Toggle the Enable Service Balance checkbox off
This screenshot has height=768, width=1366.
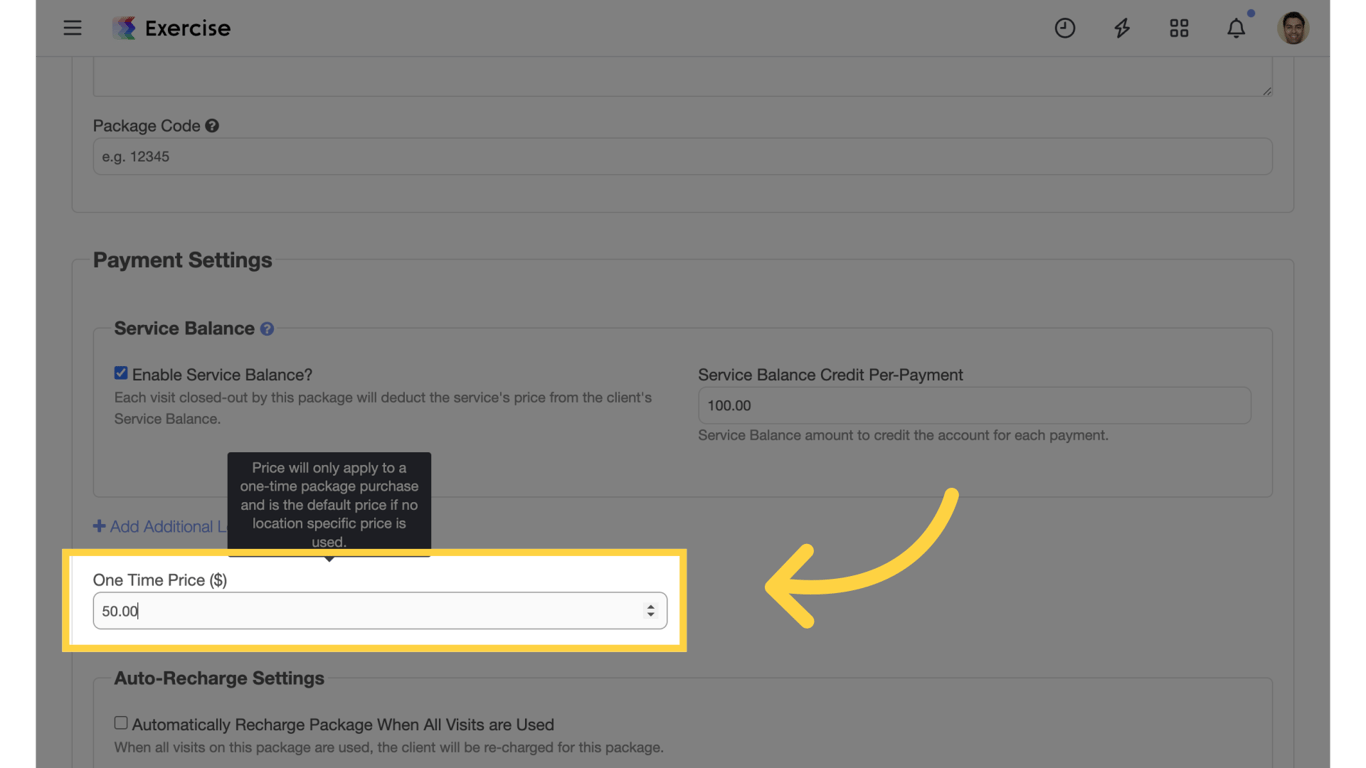pyautogui.click(x=120, y=372)
